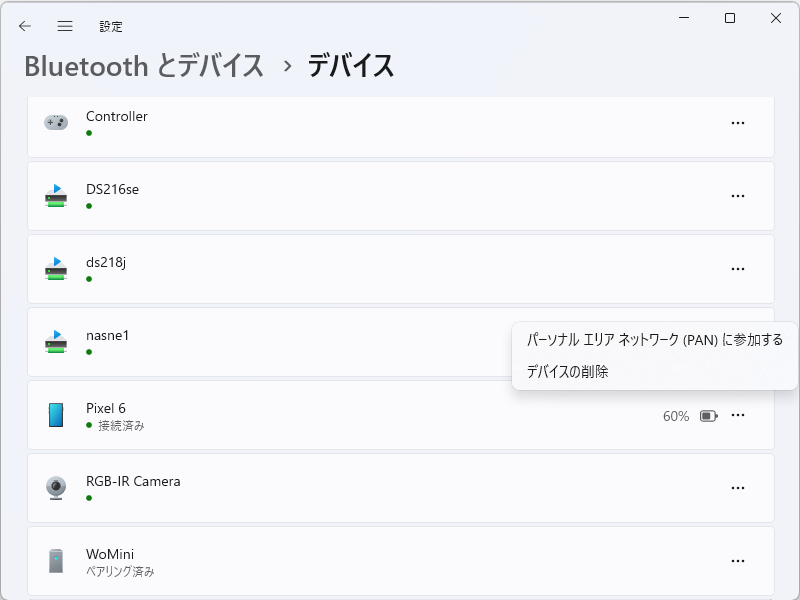Image resolution: width=800 pixels, height=600 pixels.
Task: Open the options menu for ds218j
Action: (x=738, y=268)
